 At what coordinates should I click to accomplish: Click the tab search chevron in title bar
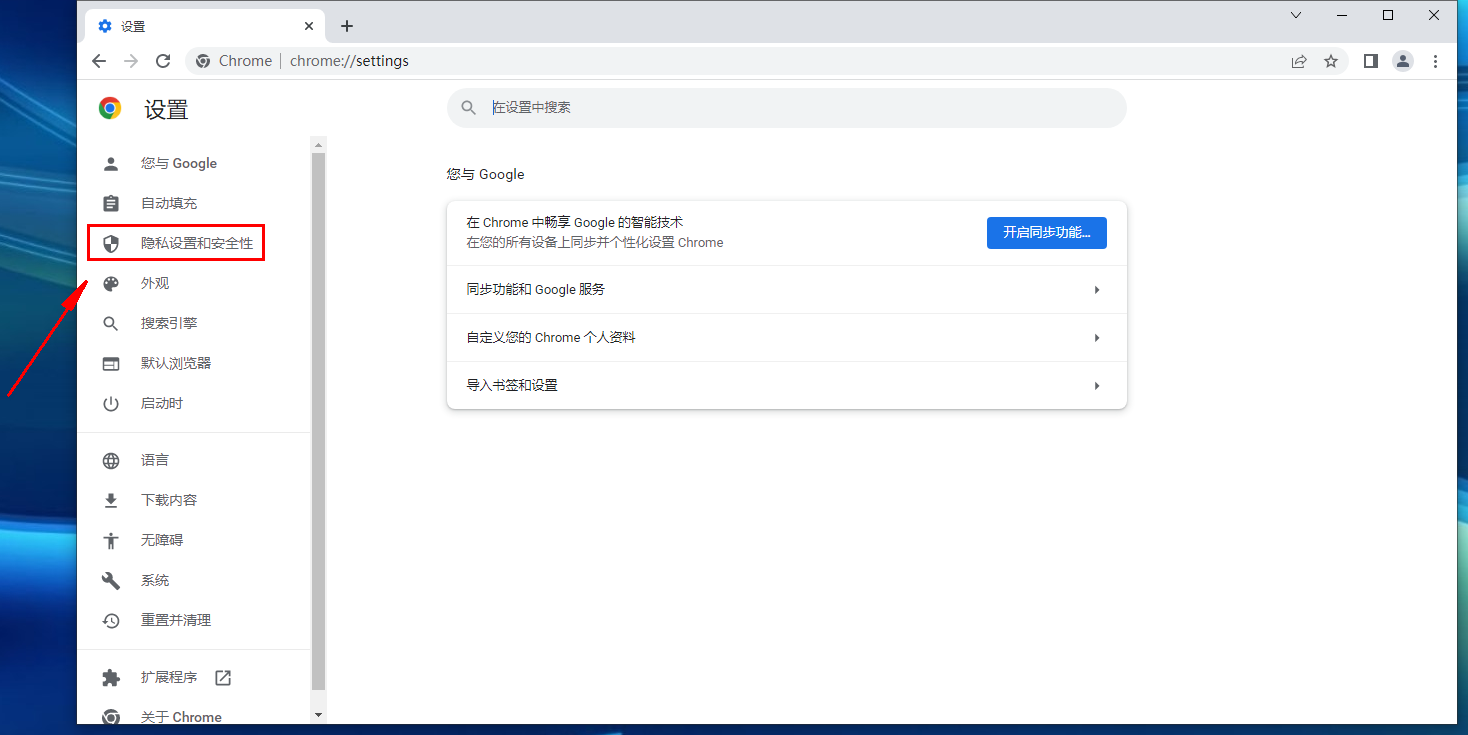1296,15
